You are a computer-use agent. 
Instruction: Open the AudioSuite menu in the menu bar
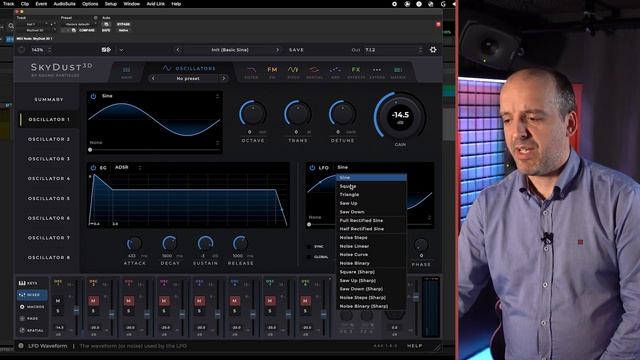64,4
